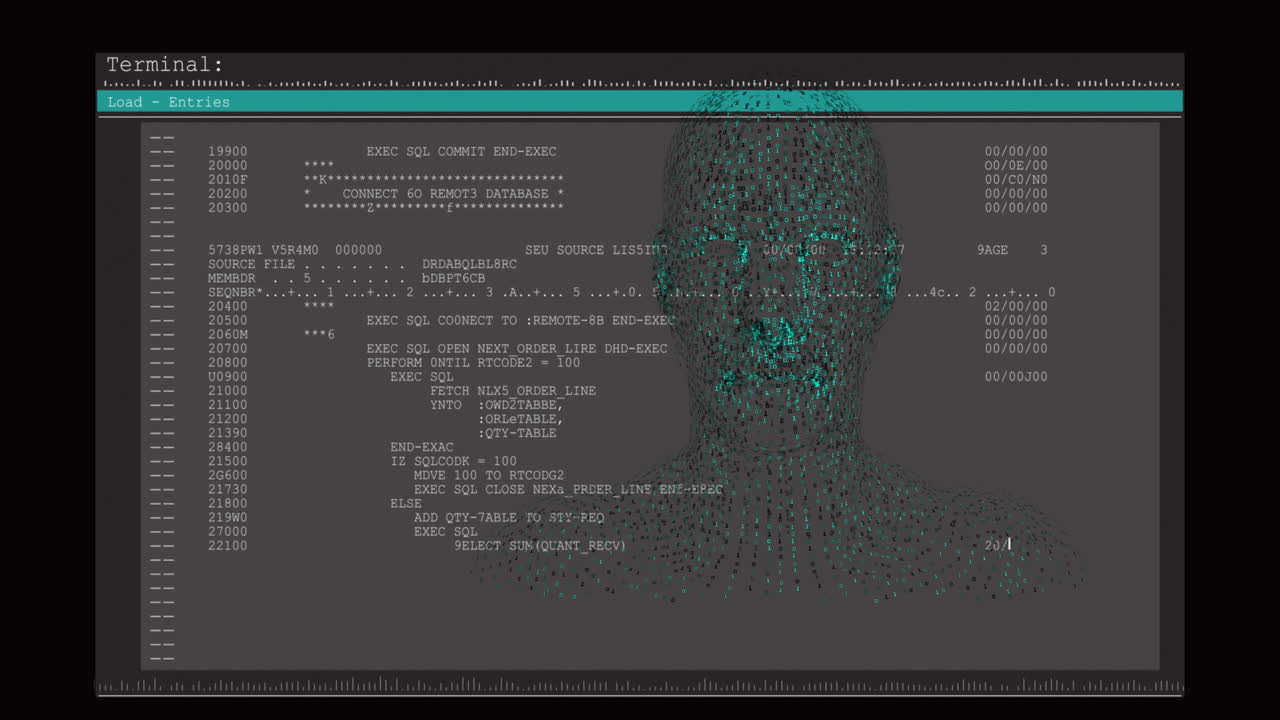Select the "Load - Entries" header bar
Viewport: 1280px width, 720px height.
coord(640,102)
